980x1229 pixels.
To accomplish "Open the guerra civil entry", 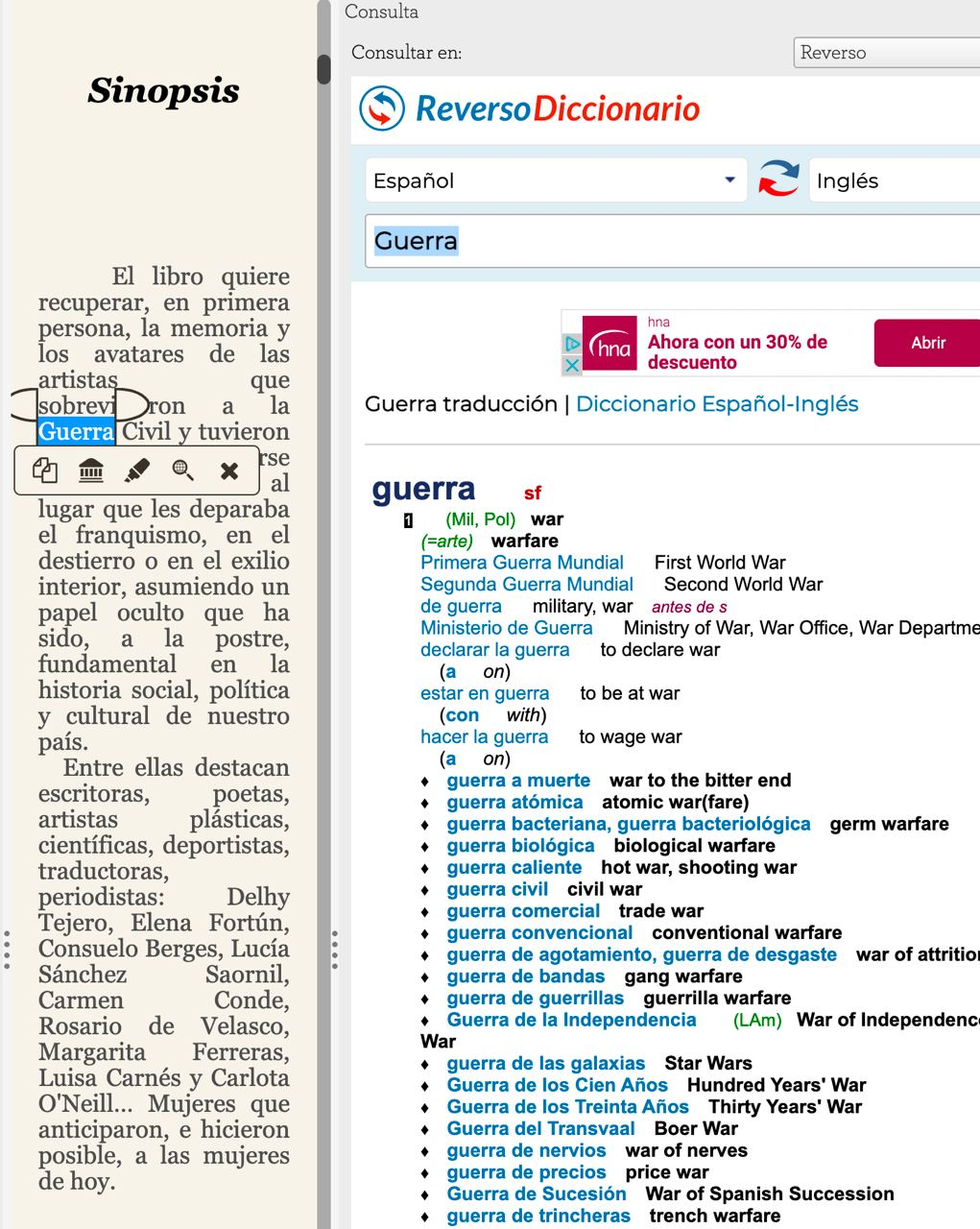I will click(497, 890).
